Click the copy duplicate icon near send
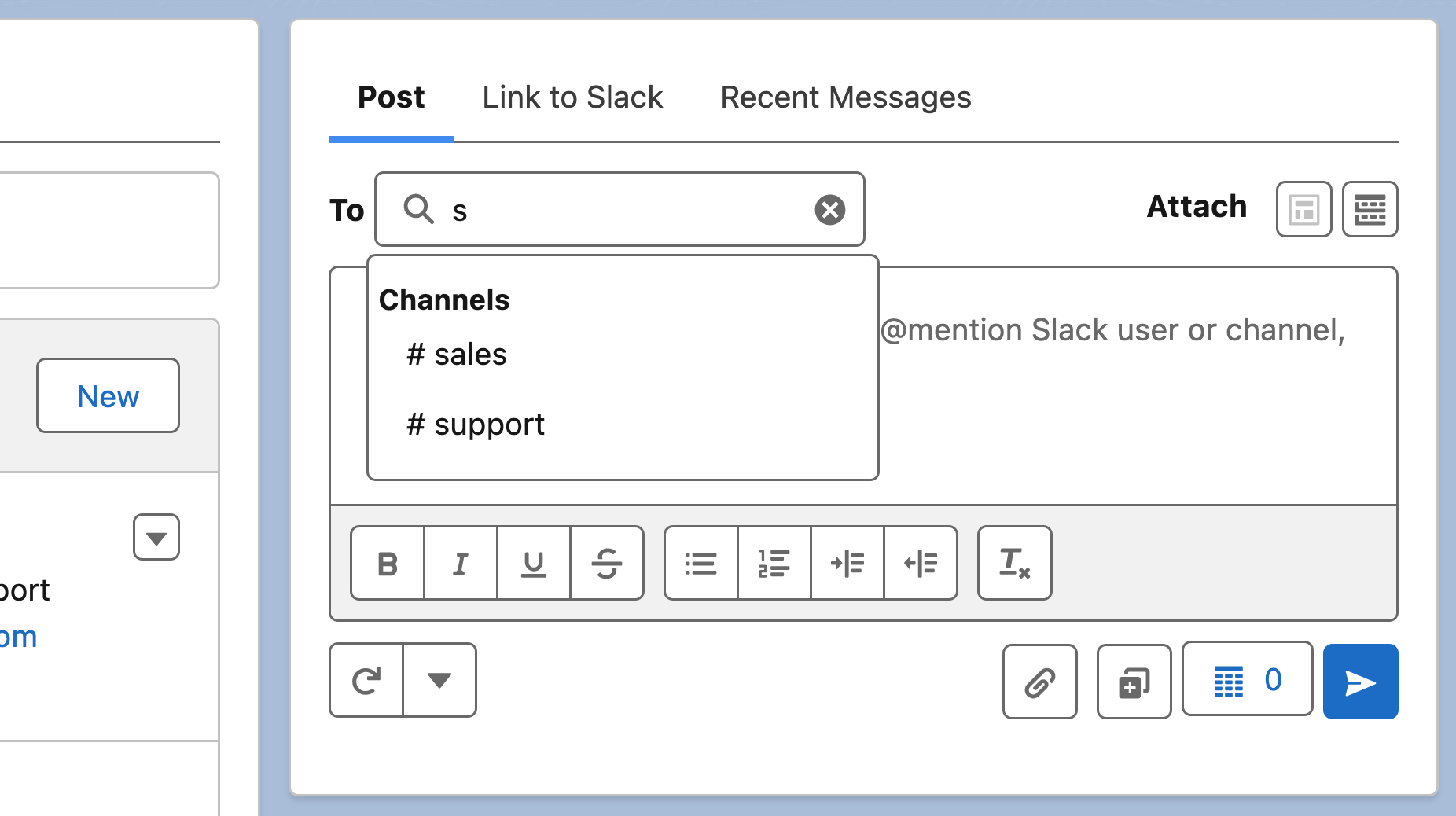This screenshot has width=1456, height=816. 1134,681
